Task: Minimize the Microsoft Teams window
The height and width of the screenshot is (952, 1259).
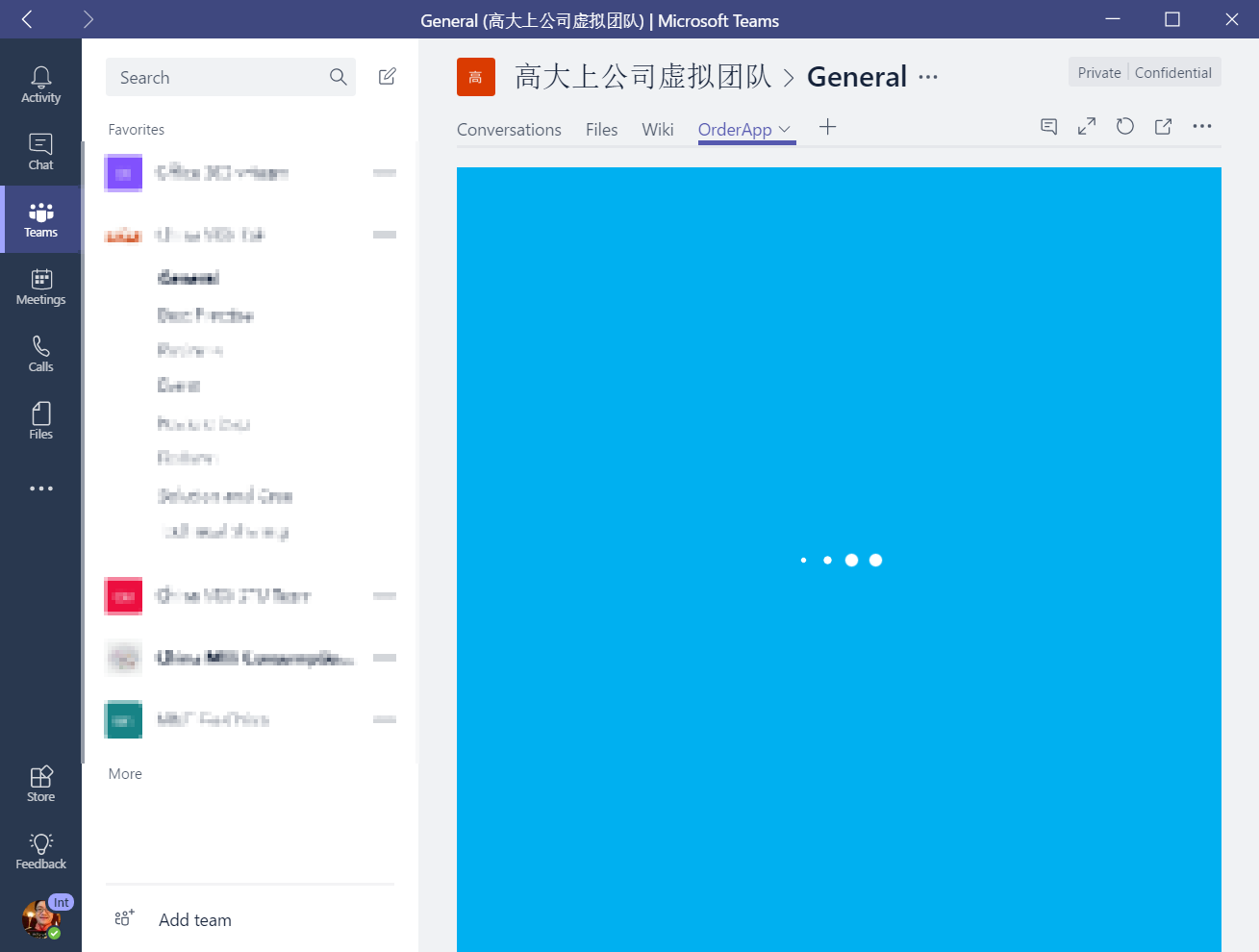Action: click(x=1113, y=19)
